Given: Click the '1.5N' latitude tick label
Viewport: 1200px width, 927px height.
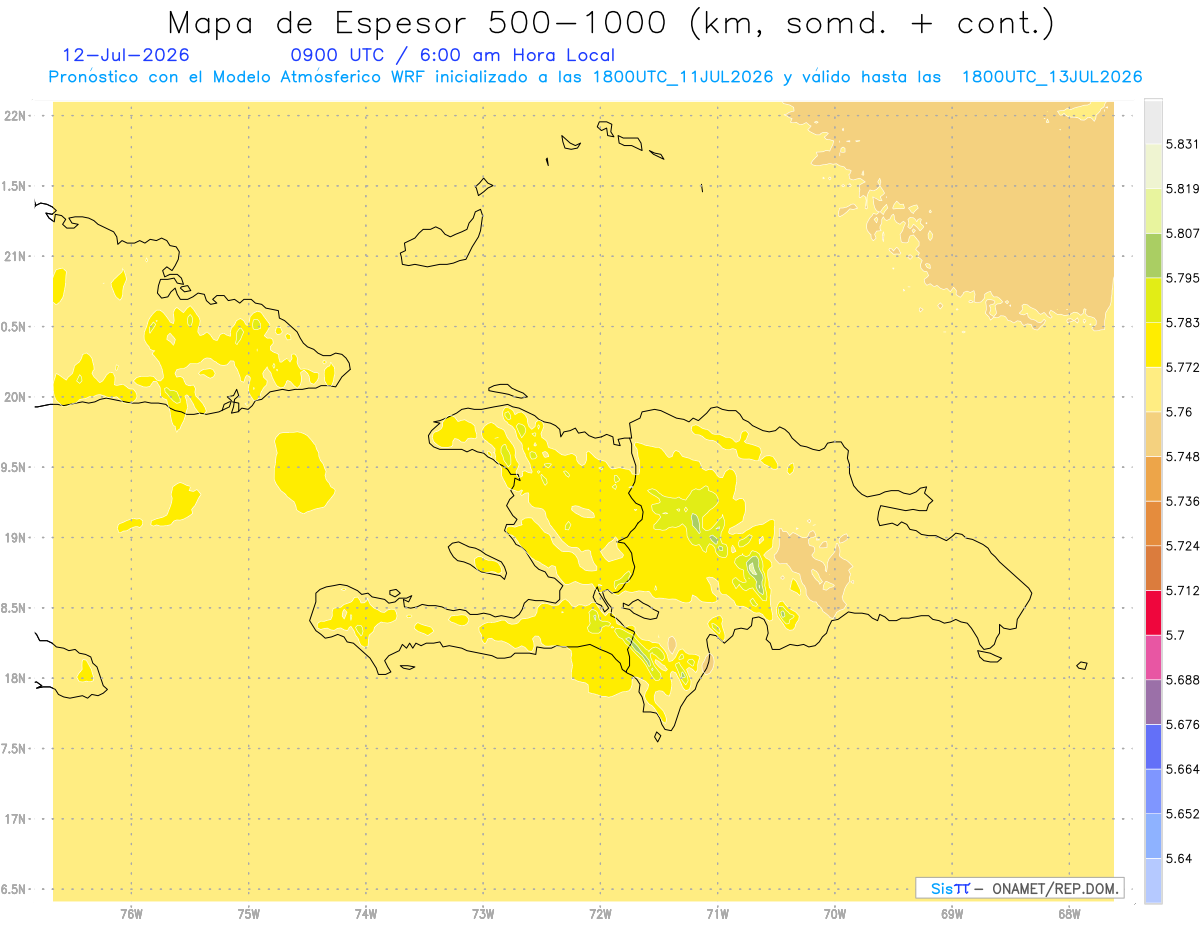Looking at the screenshot, I should click(13, 186).
